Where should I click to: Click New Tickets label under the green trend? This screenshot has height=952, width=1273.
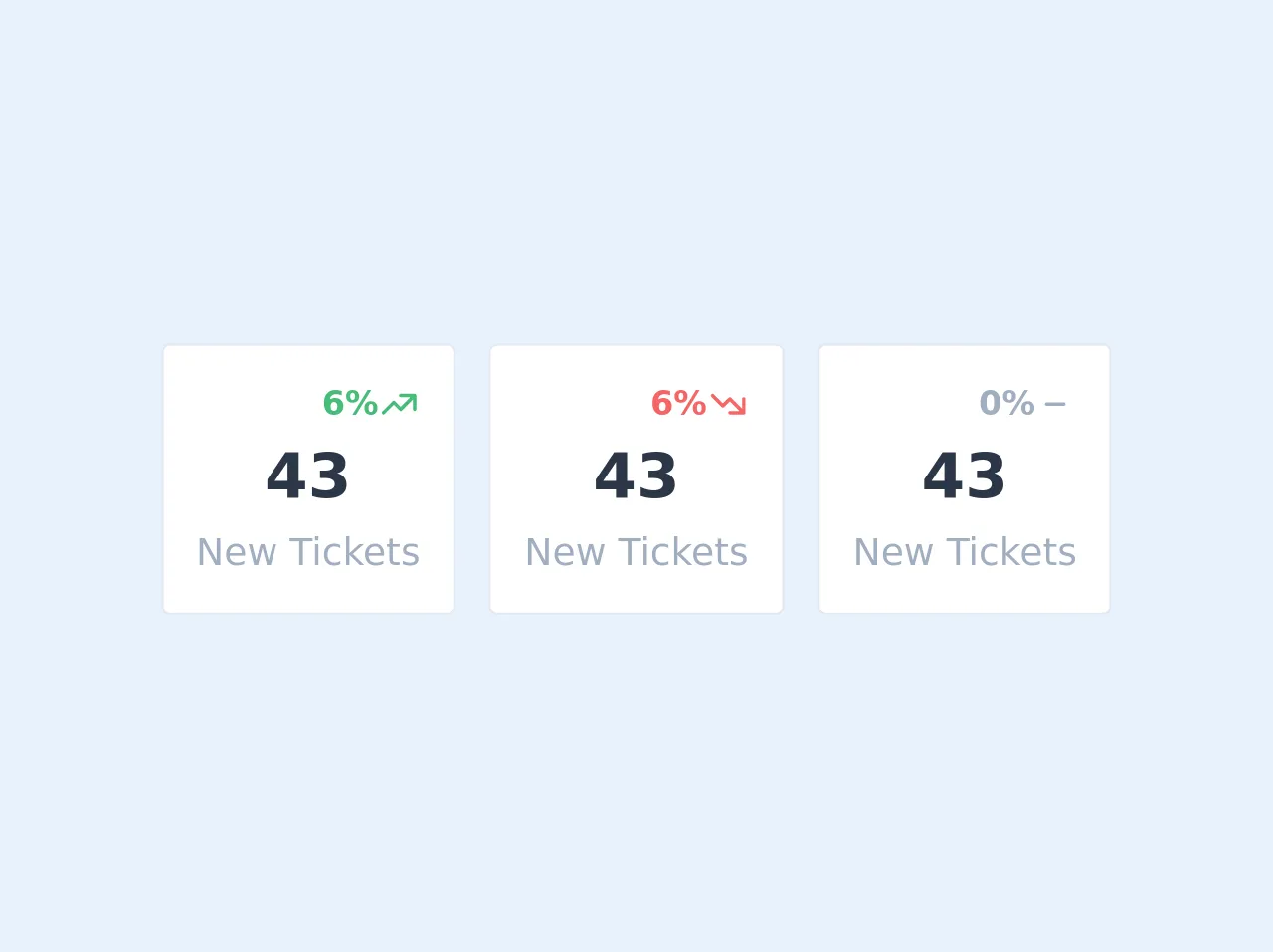click(307, 552)
